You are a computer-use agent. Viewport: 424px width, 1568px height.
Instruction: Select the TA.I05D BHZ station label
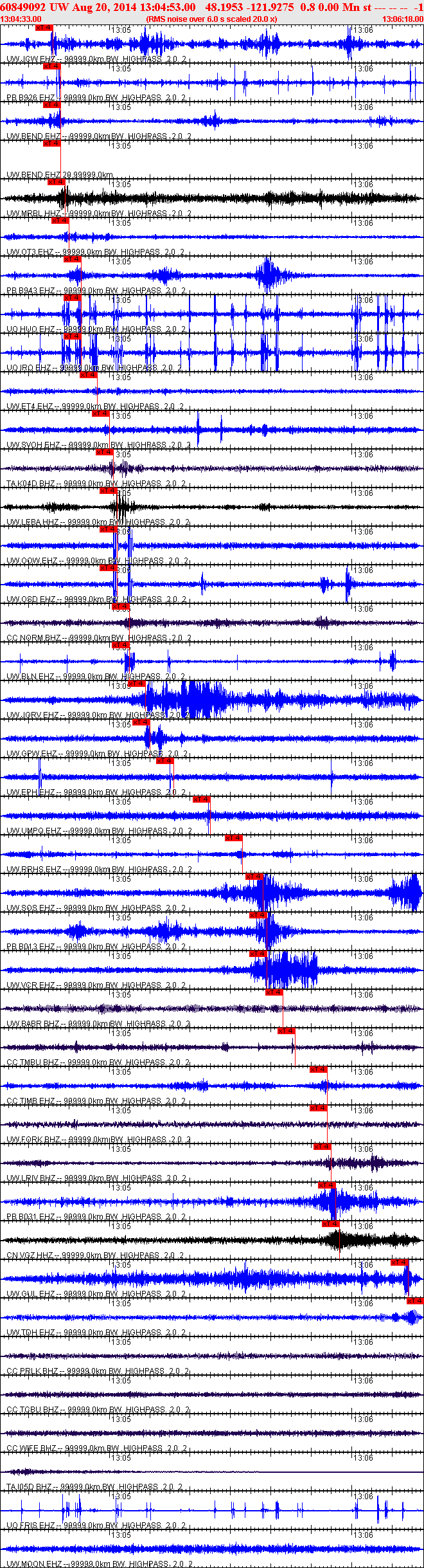30,1486
